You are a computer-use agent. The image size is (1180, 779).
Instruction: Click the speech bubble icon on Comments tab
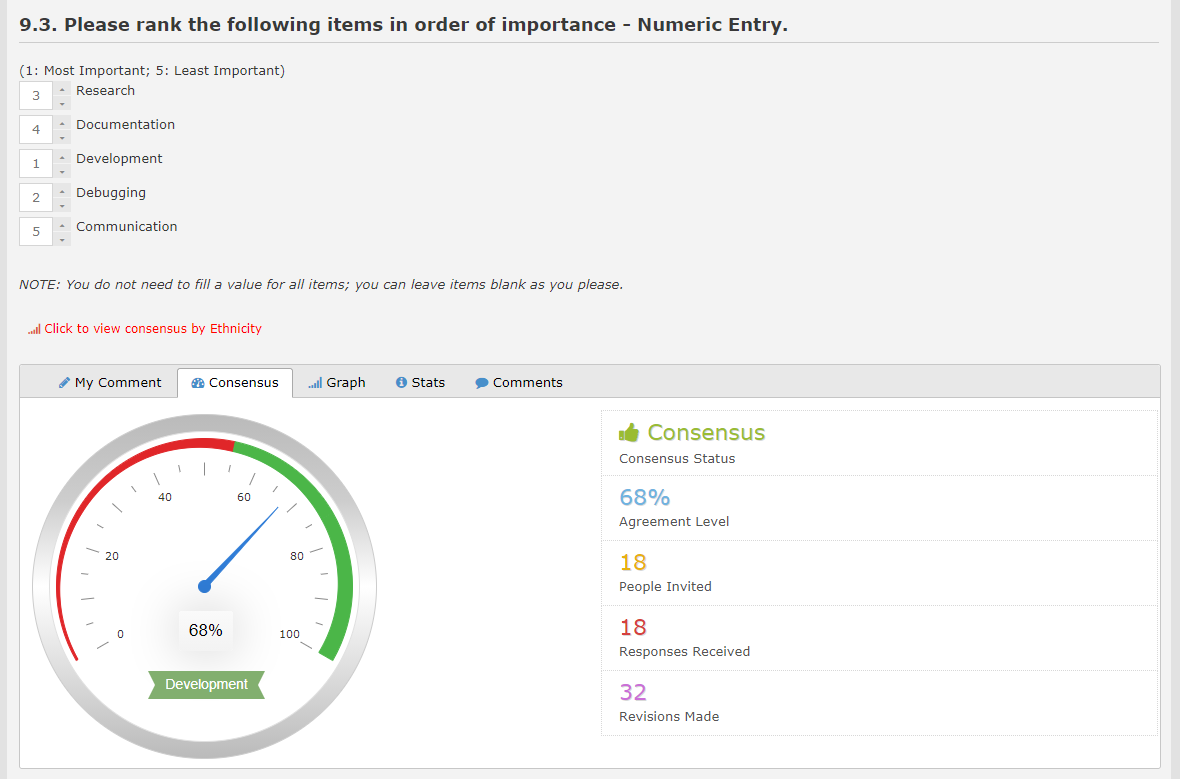tap(482, 383)
